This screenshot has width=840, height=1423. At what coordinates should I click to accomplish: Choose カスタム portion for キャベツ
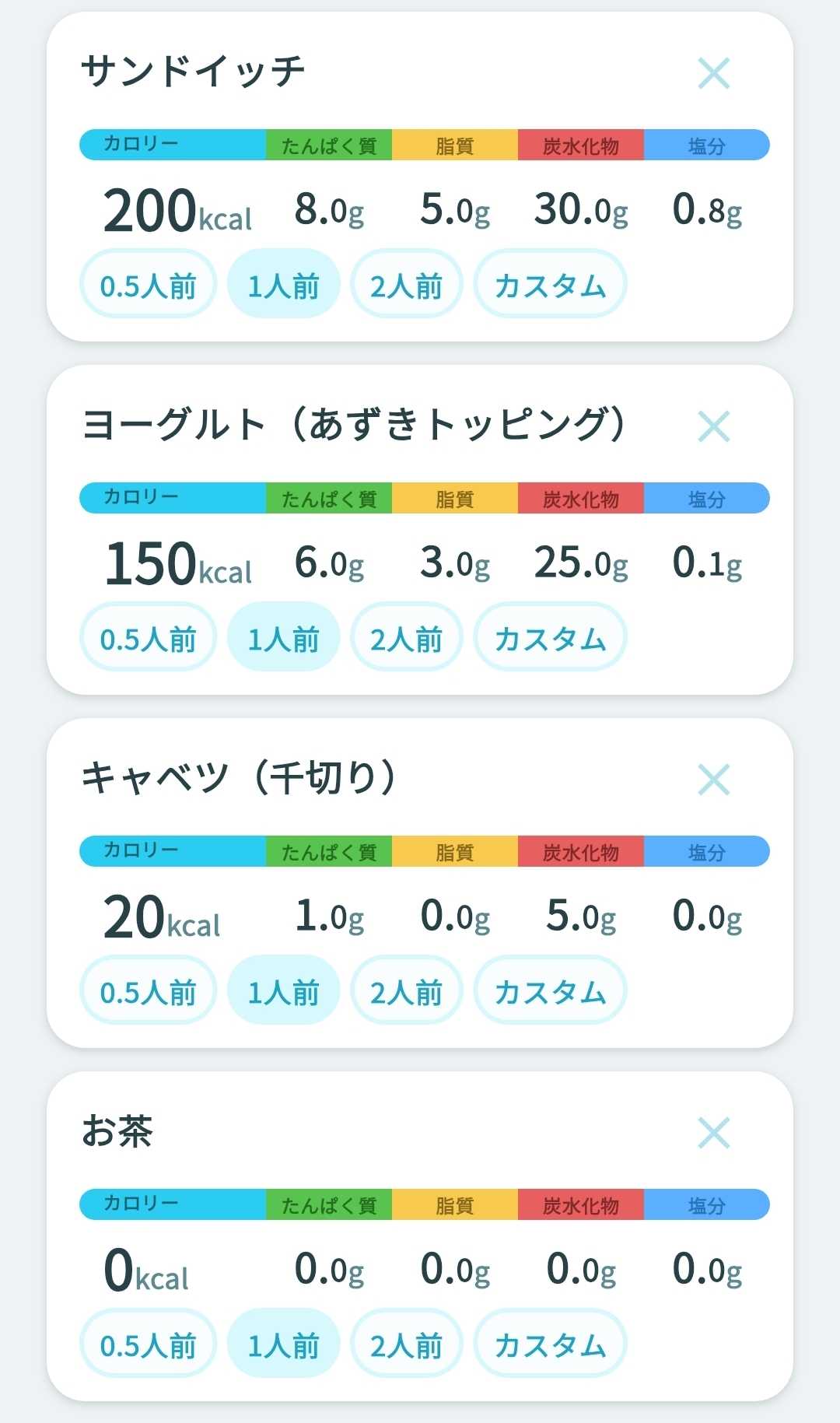pyautogui.click(x=550, y=990)
